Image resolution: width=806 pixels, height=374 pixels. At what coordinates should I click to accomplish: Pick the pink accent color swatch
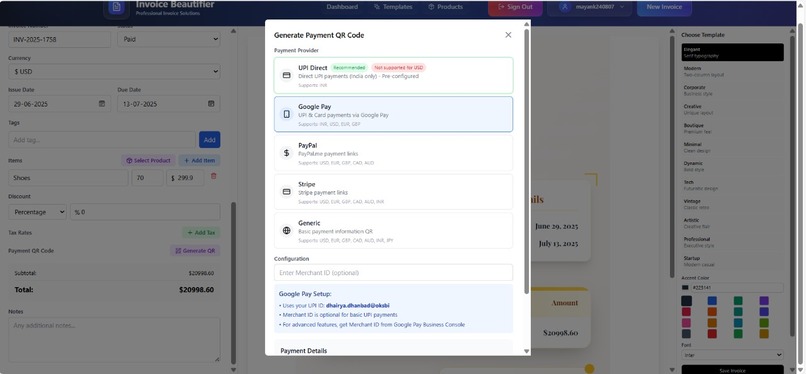686,323
